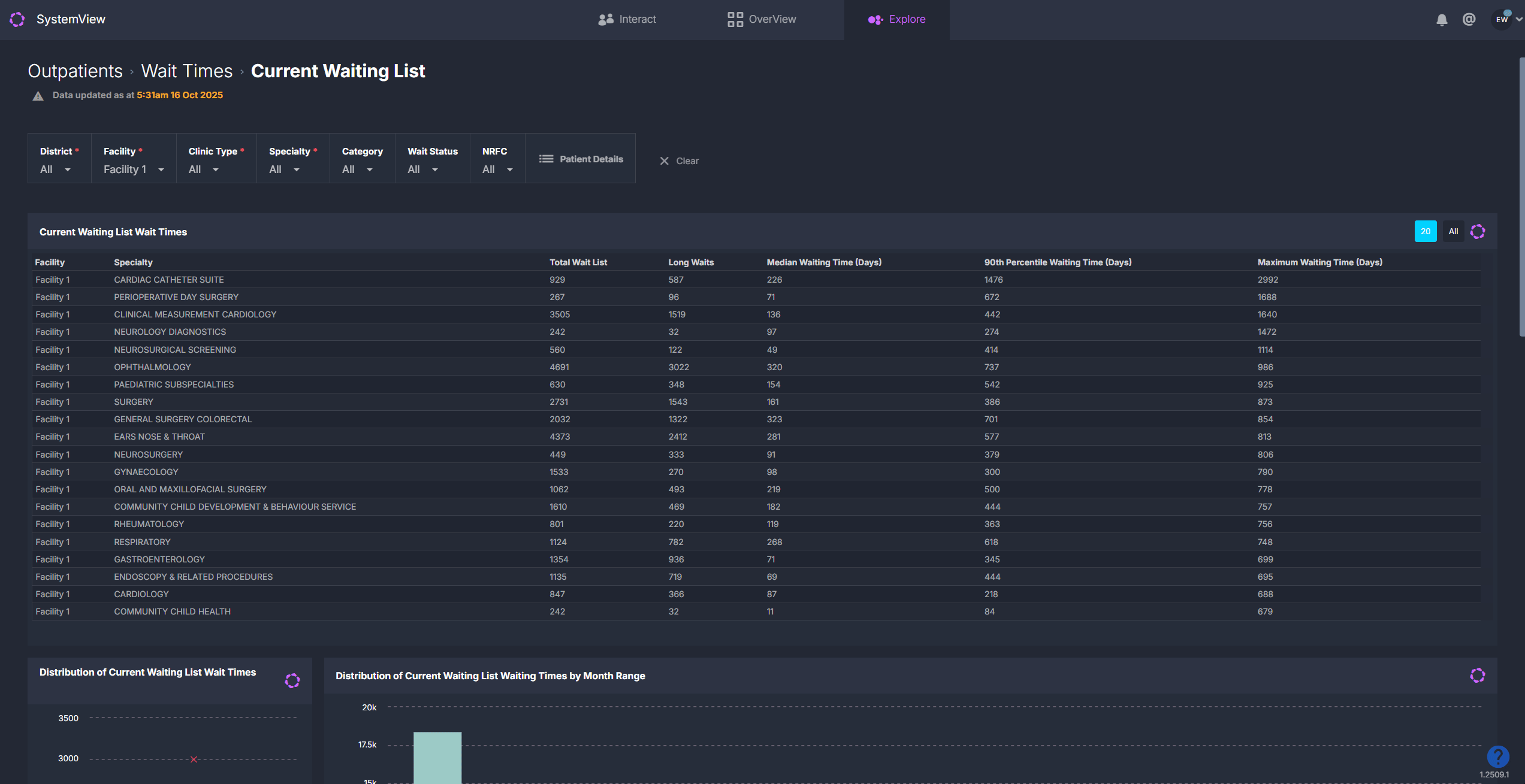The height and width of the screenshot is (784, 1525).
Task: Toggle table to show All rows
Action: pos(1453,232)
